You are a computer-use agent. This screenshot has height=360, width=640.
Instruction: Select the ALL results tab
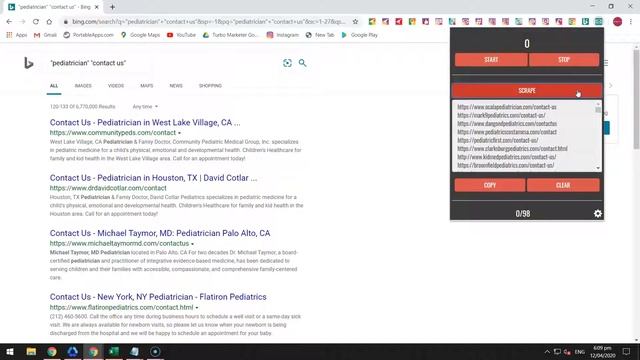[54, 86]
